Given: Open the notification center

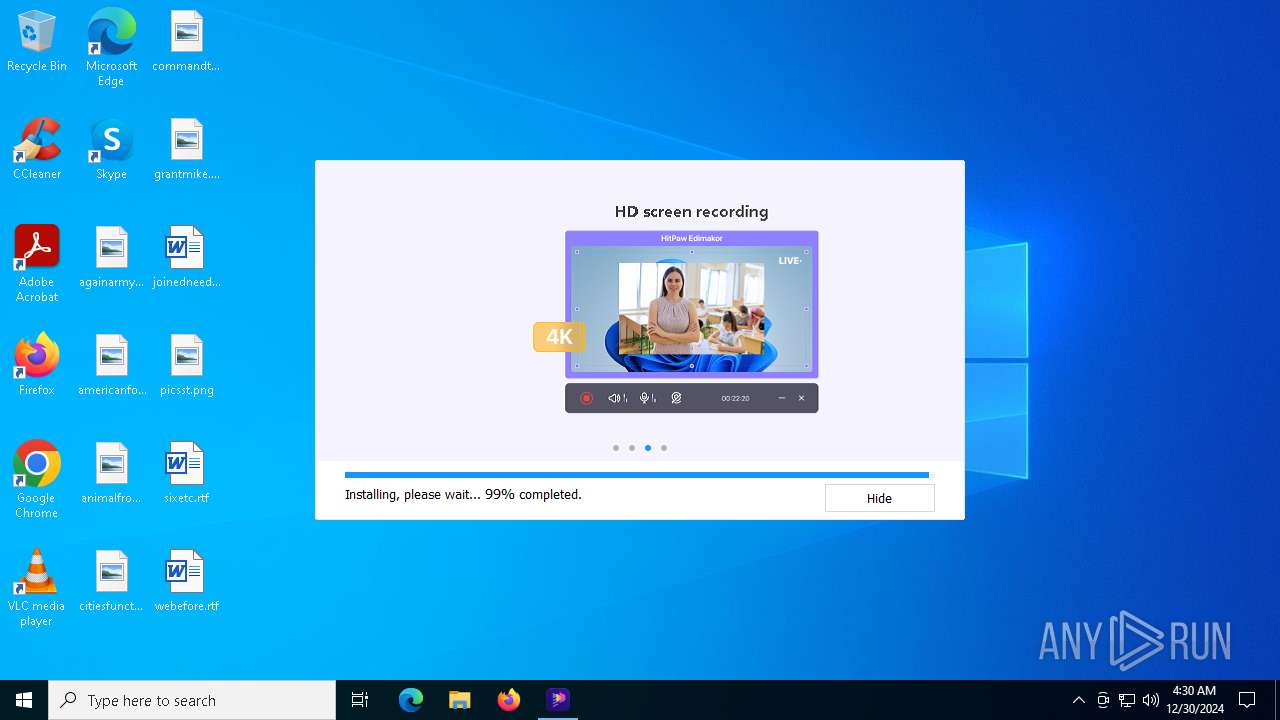Looking at the screenshot, I should coord(1247,700).
